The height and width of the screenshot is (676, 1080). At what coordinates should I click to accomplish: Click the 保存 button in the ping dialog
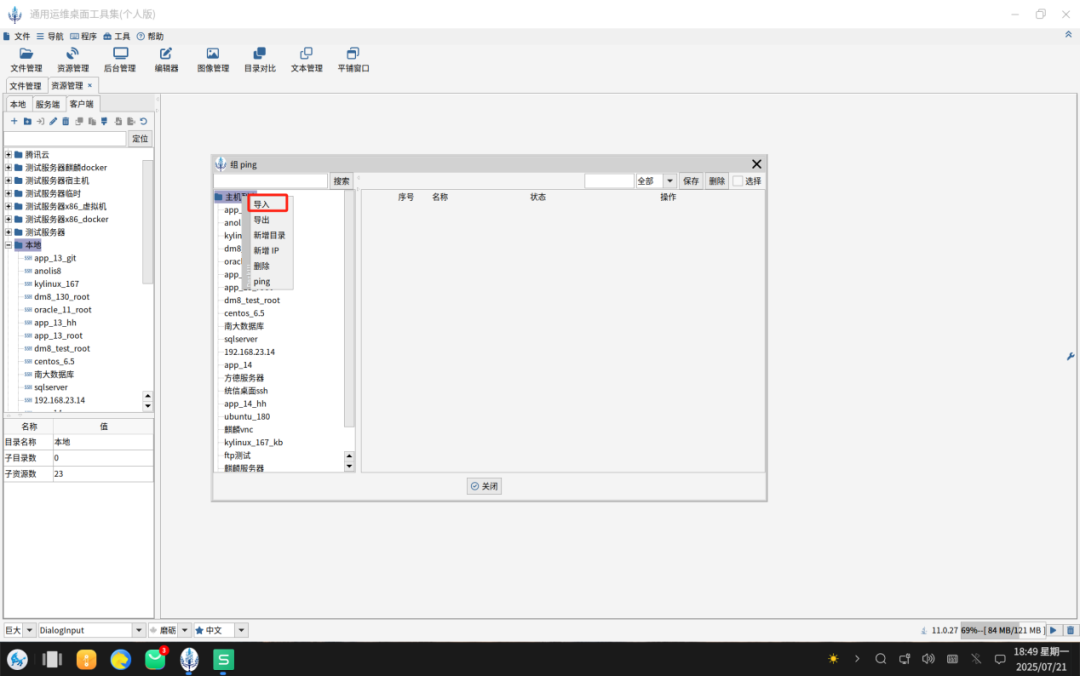click(x=691, y=181)
